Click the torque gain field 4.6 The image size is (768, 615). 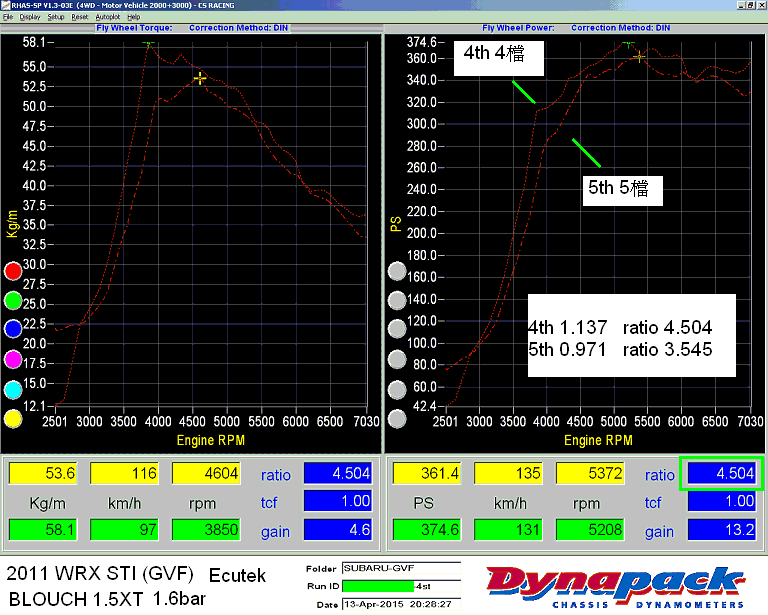click(x=338, y=530)
